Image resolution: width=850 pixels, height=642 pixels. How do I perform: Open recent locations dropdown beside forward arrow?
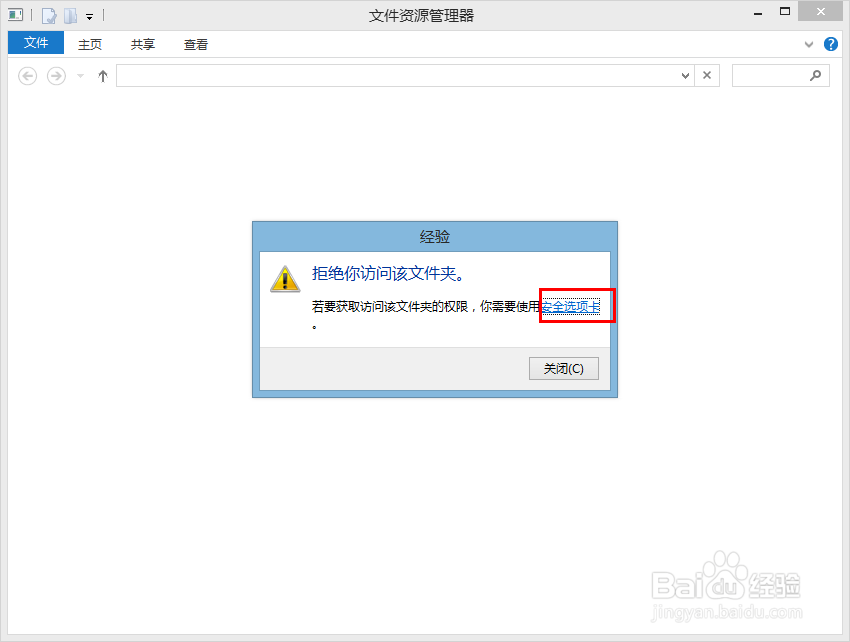[78, 75]
